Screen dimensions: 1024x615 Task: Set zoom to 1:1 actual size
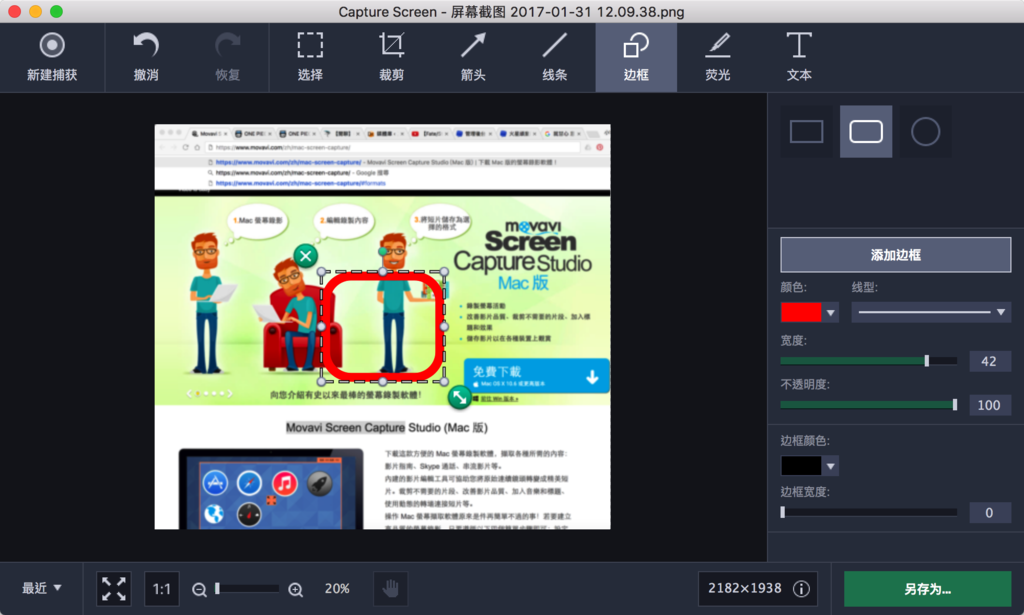coord(161,589)
